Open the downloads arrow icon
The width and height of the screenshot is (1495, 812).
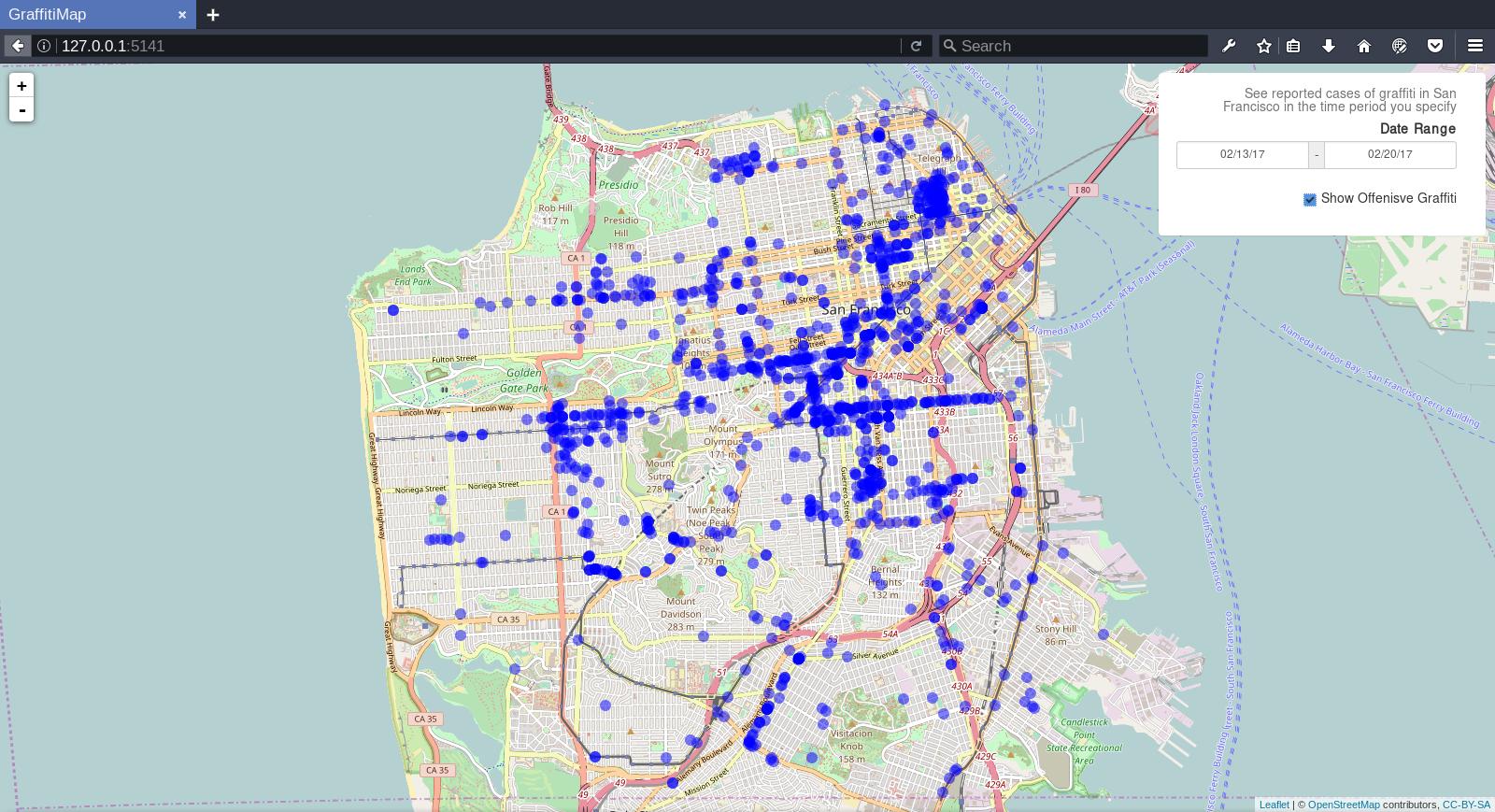(1329, 46)
